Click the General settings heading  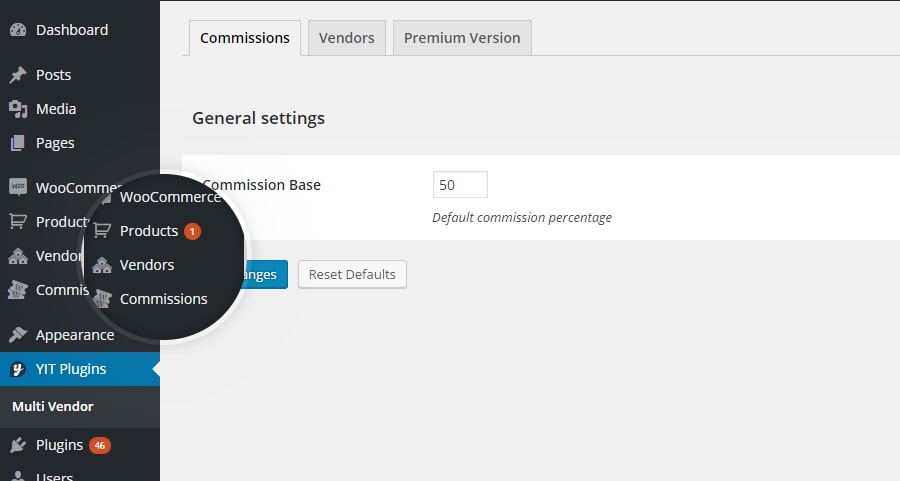click(x=258, y=118)
